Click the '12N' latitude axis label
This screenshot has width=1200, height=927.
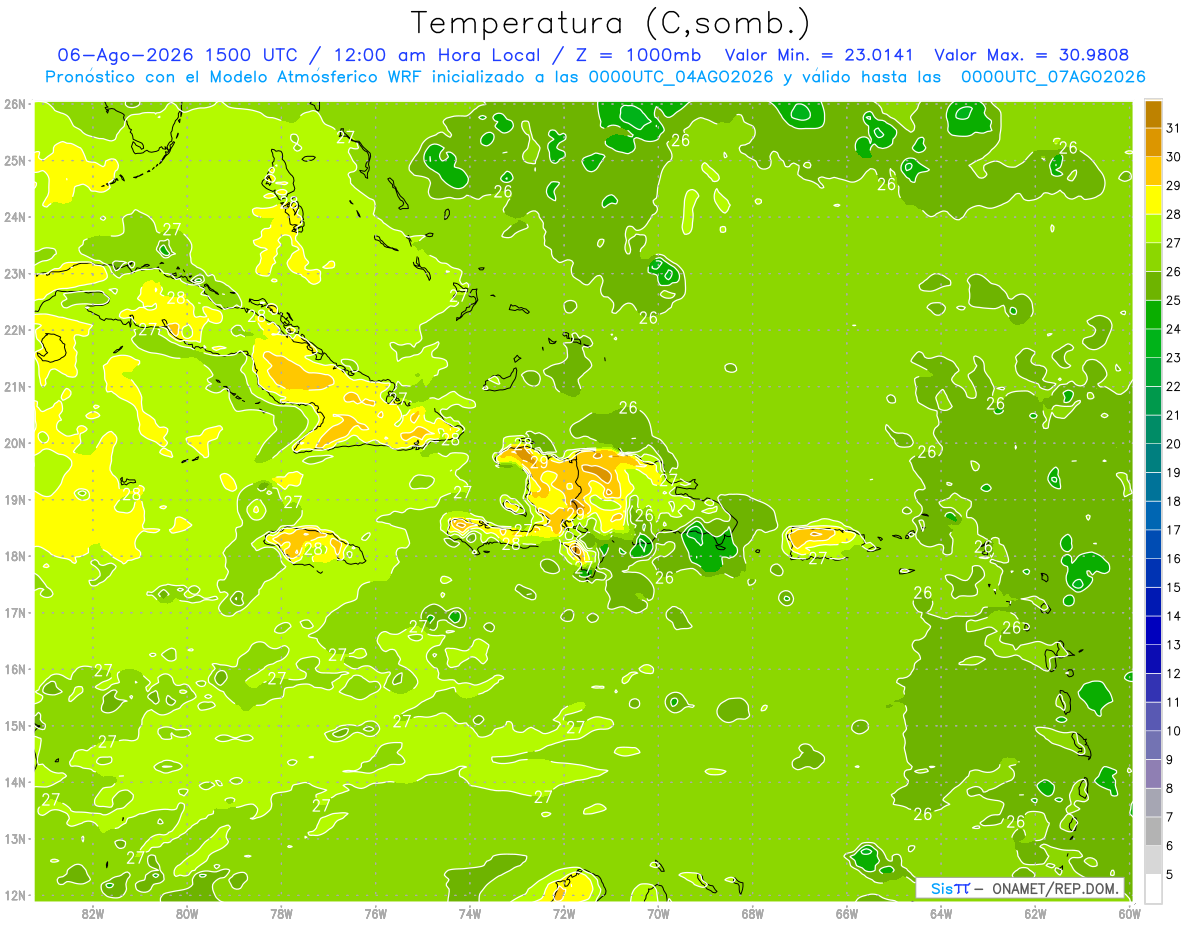point(15,895)
